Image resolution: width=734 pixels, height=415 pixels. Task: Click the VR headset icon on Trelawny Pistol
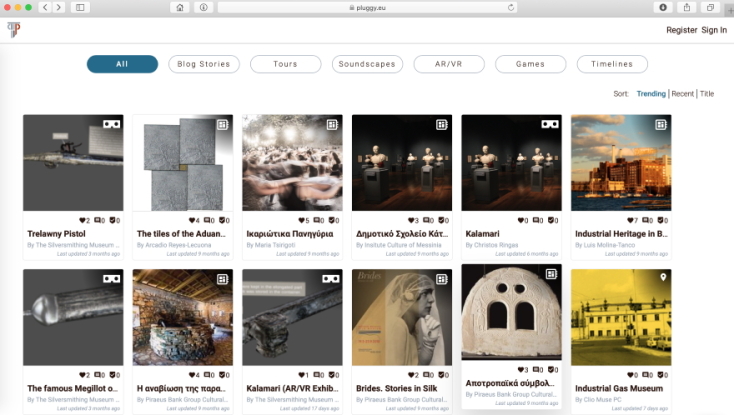click(111, 125)
